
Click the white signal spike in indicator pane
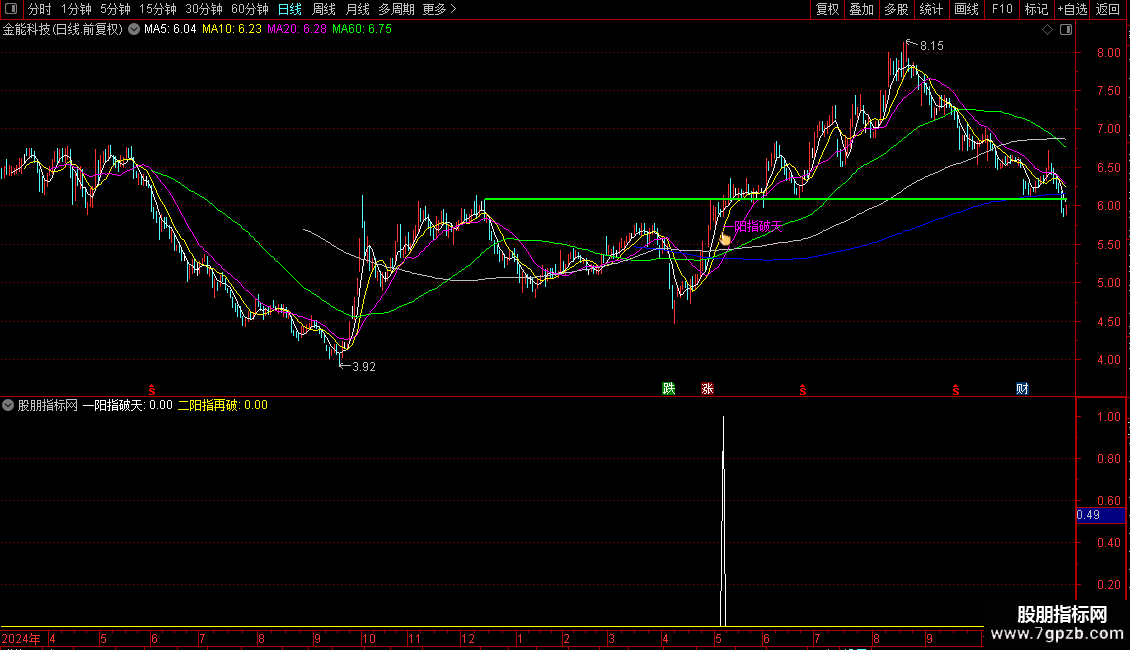723,521
